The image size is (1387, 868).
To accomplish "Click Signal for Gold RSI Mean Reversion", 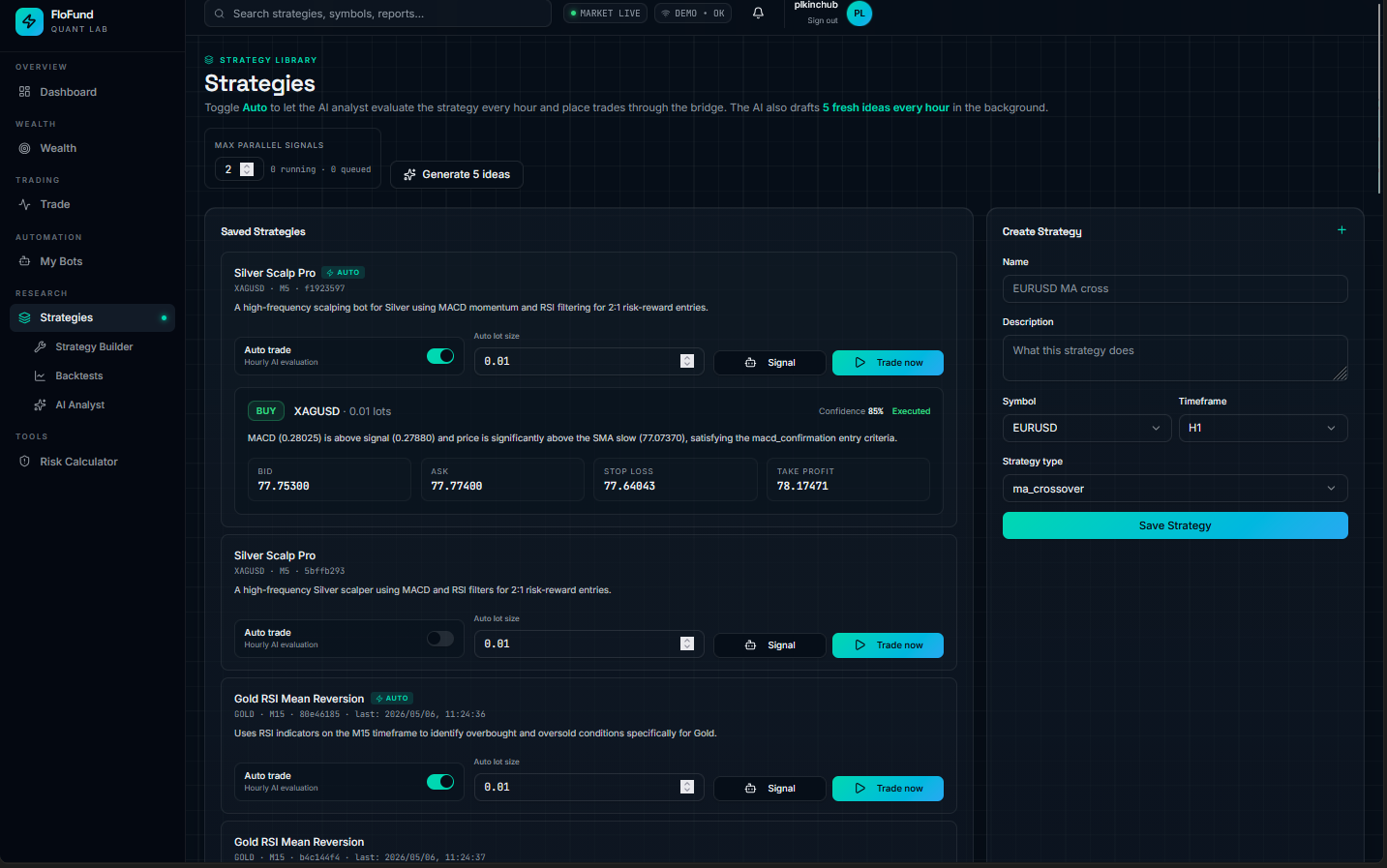I will click(769, 789).
